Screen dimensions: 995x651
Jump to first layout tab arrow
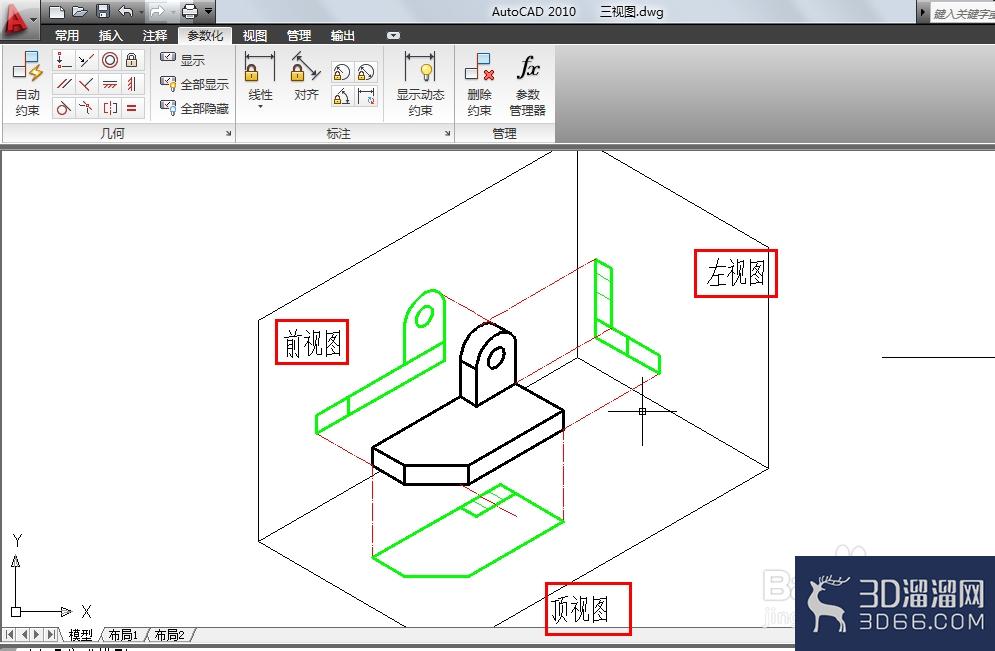10,635
